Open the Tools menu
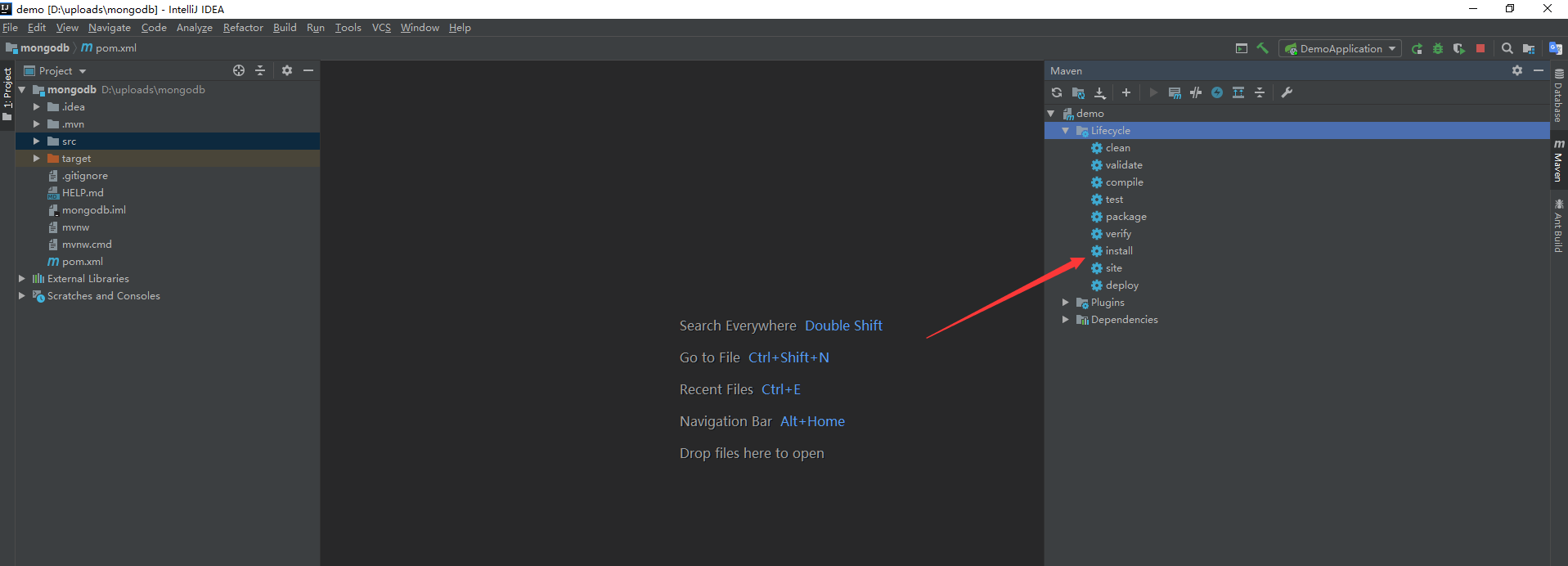 click(348, 27)
